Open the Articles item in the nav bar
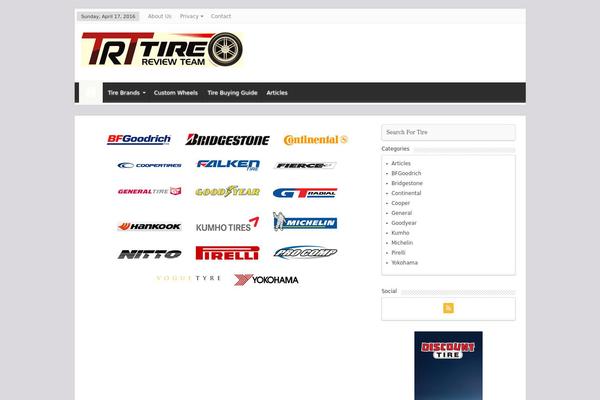Screen dimensions: 600x400 click(277, 93)
